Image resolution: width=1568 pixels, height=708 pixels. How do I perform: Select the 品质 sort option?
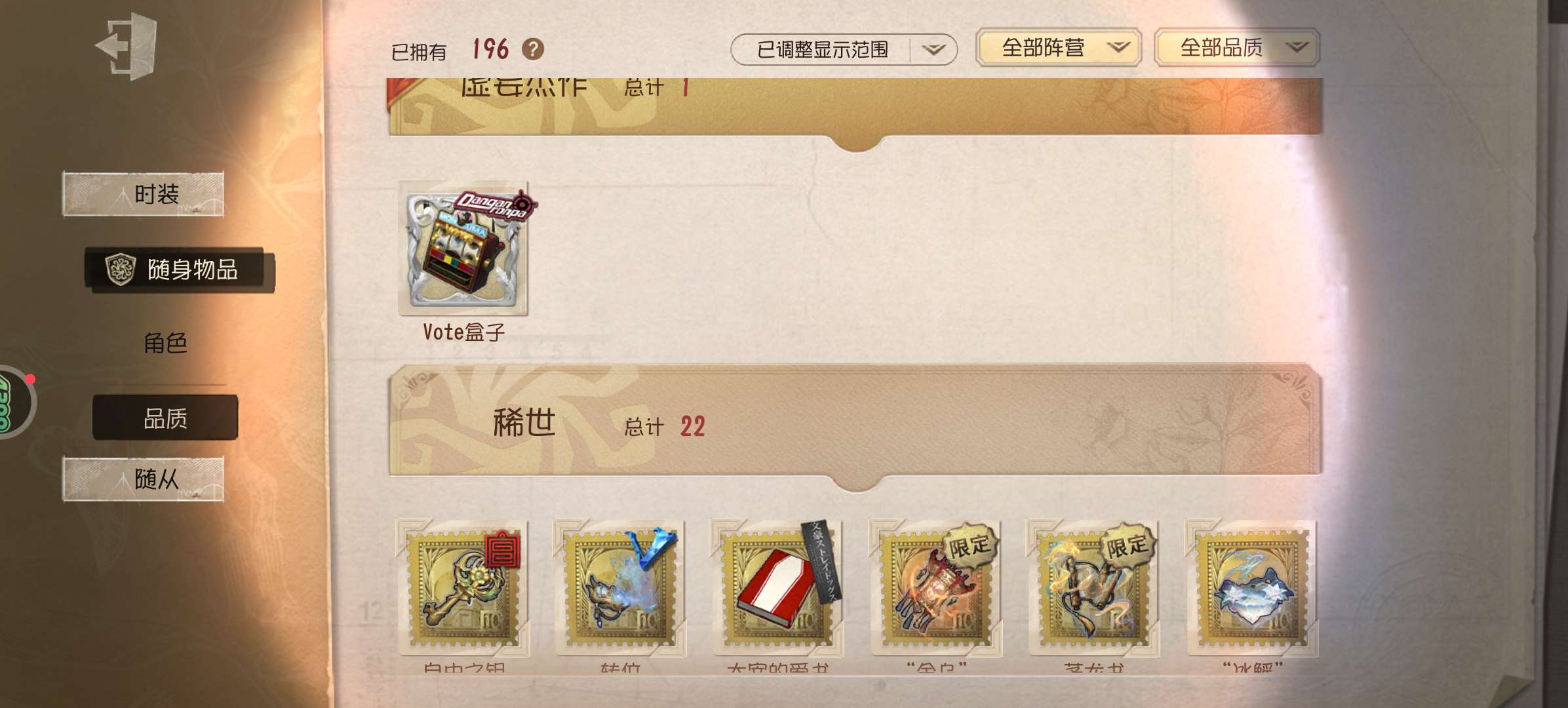click(x=165, y=418)
